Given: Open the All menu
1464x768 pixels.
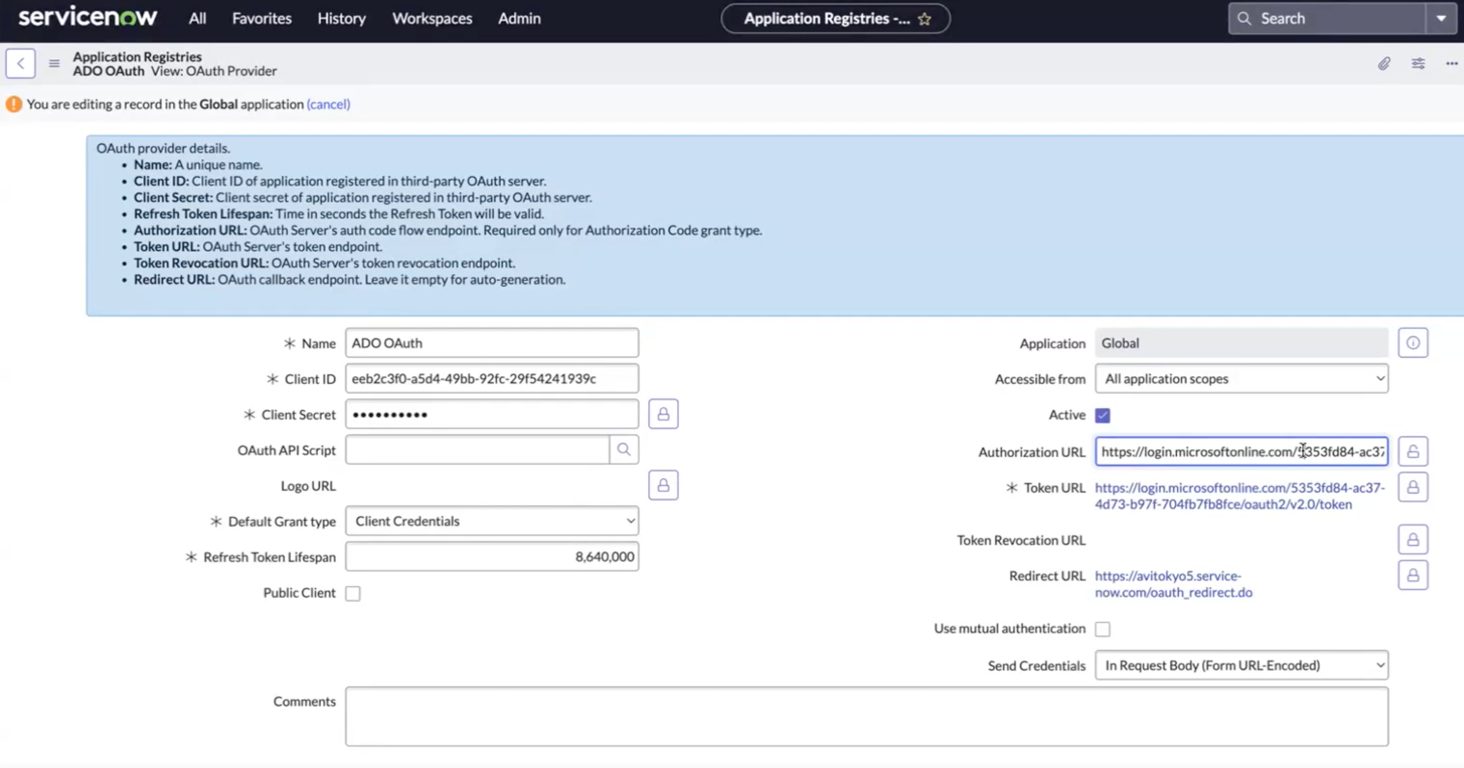Looking at the screenshot, I should coord(198,18).
